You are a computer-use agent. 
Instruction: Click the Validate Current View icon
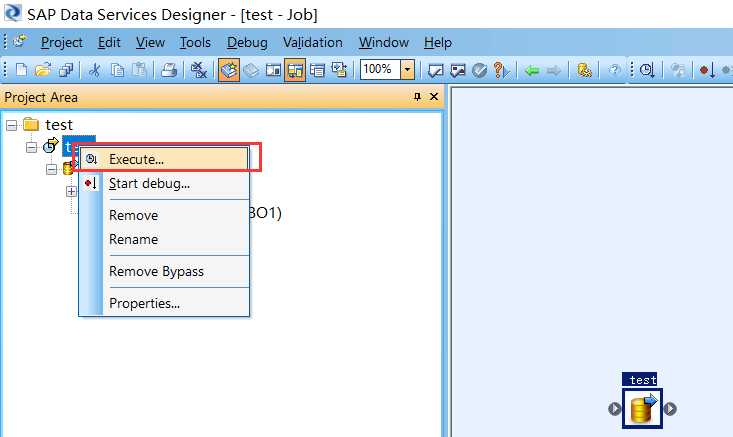(436, 71)
